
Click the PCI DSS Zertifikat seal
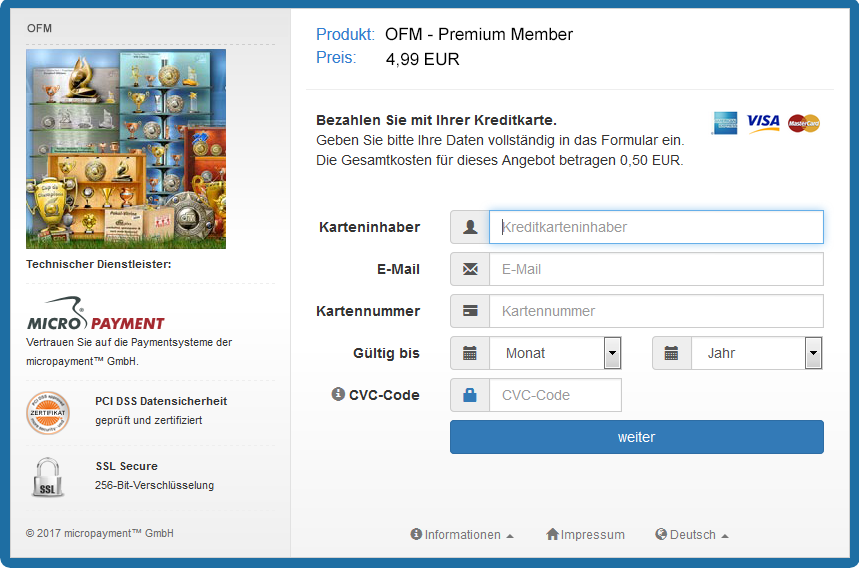point(48,412)
